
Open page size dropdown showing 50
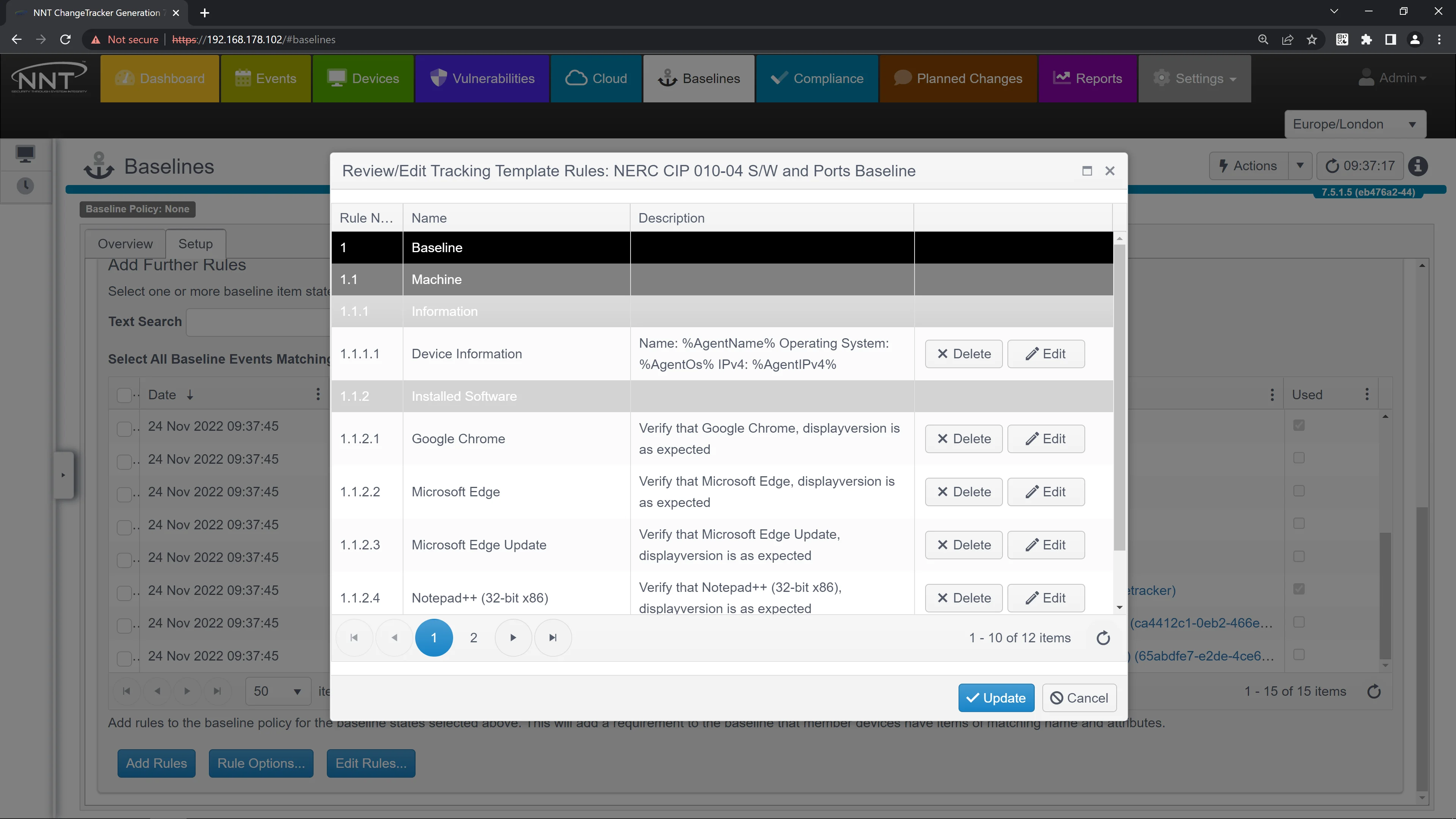coord(278,691)
